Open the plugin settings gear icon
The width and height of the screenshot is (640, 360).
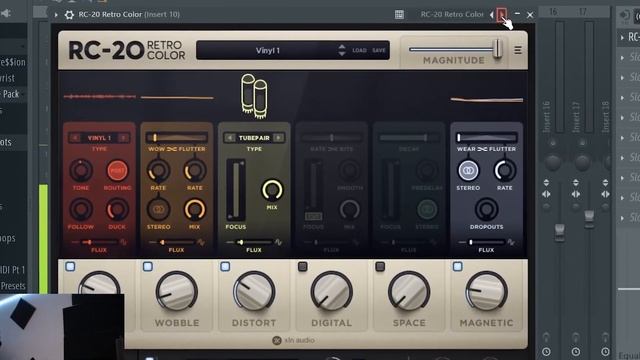coord(69,15)
